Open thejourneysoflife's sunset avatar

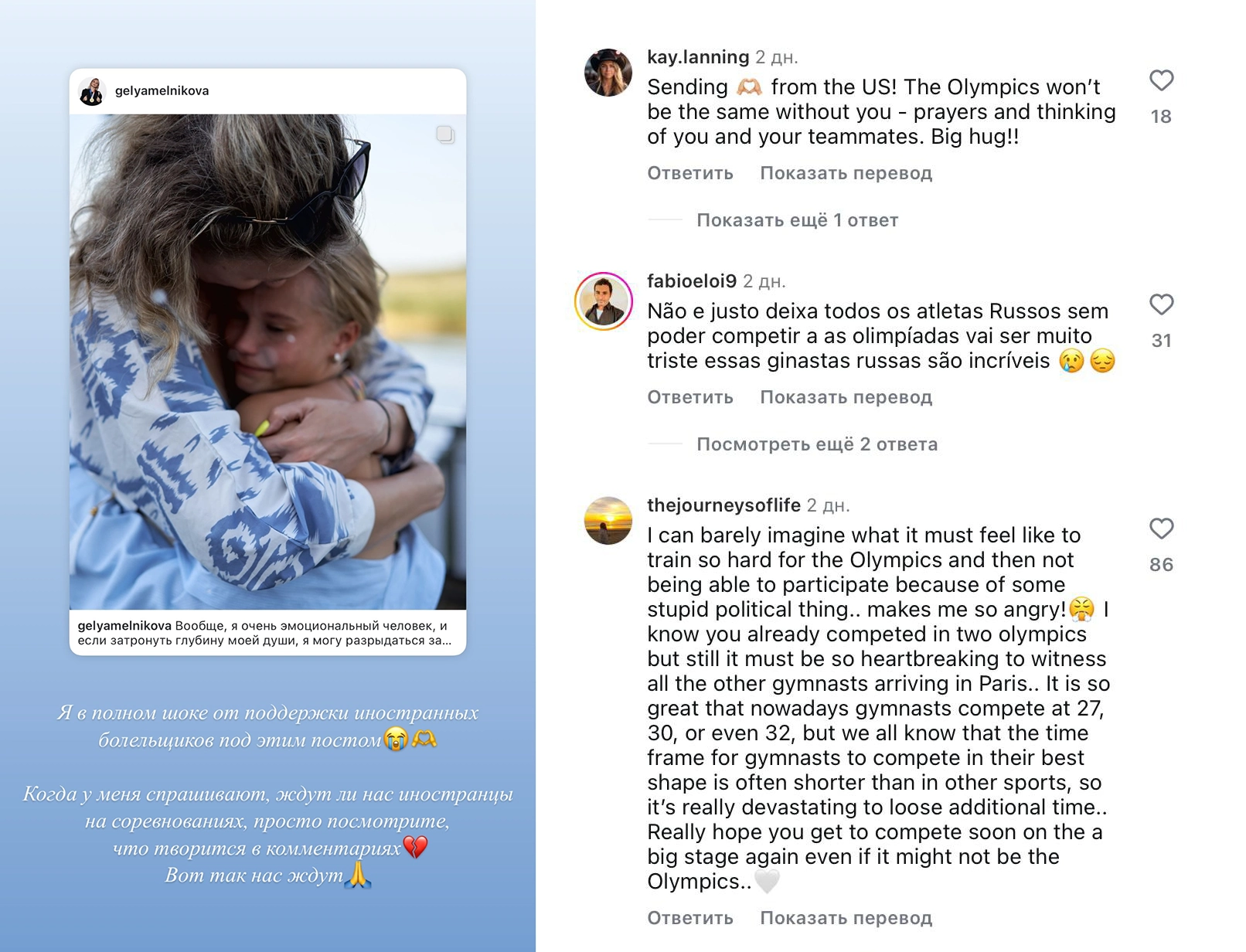[x=608, y=521]
